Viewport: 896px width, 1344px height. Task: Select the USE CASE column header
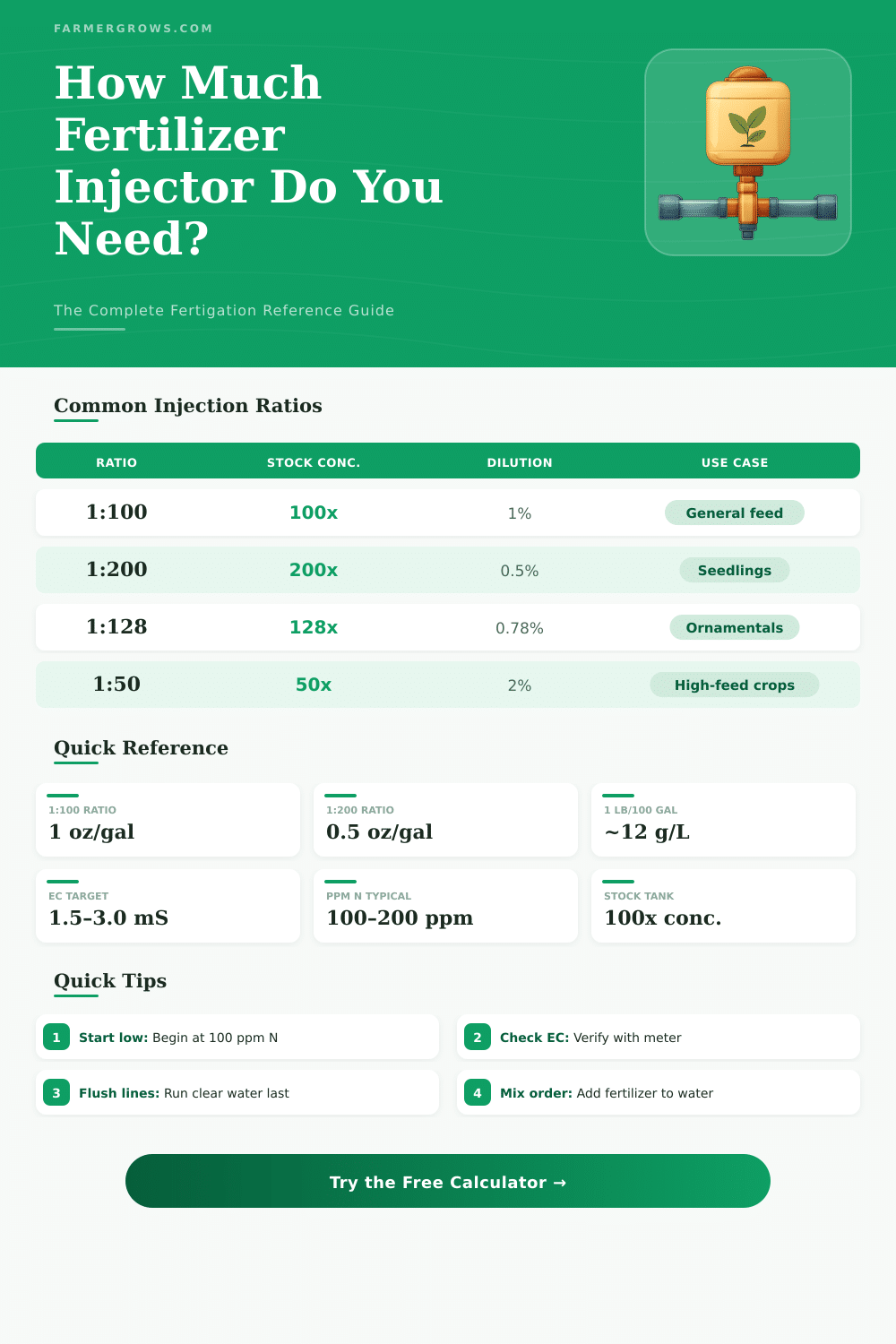(734, 462)
